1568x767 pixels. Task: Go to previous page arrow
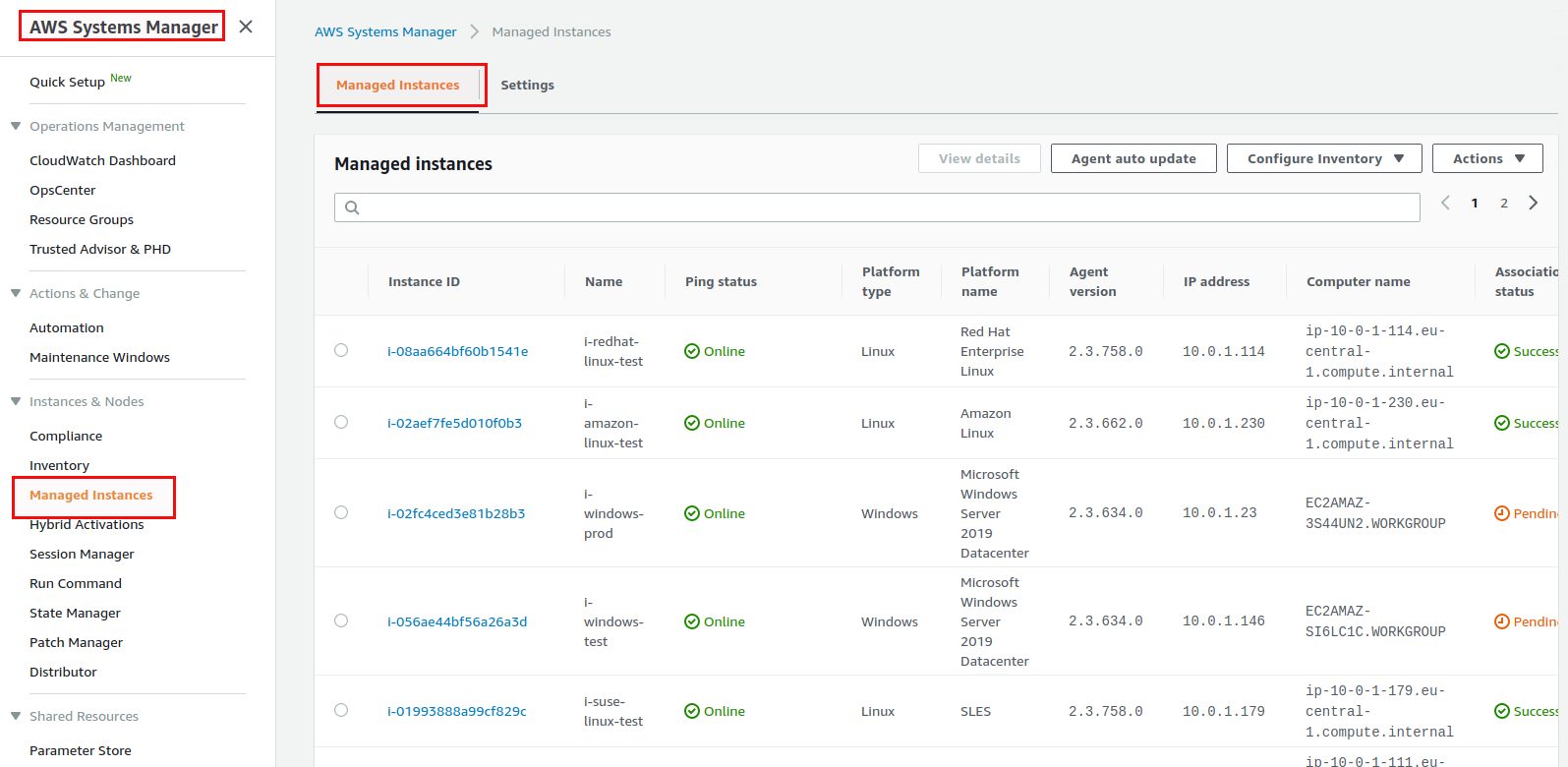click(1445, 203)
